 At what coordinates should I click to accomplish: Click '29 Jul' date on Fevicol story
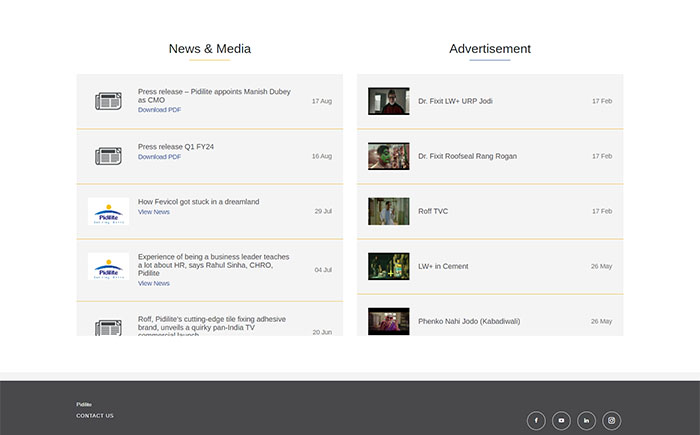coord(323,211)
